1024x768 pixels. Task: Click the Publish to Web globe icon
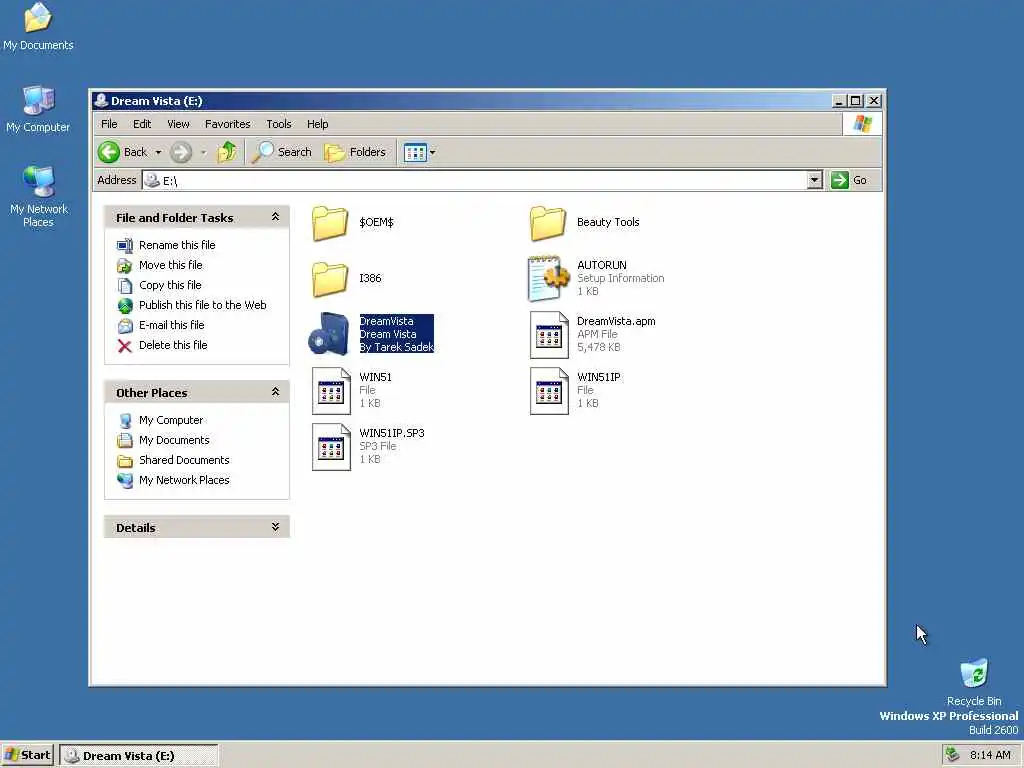click(125, 306)
